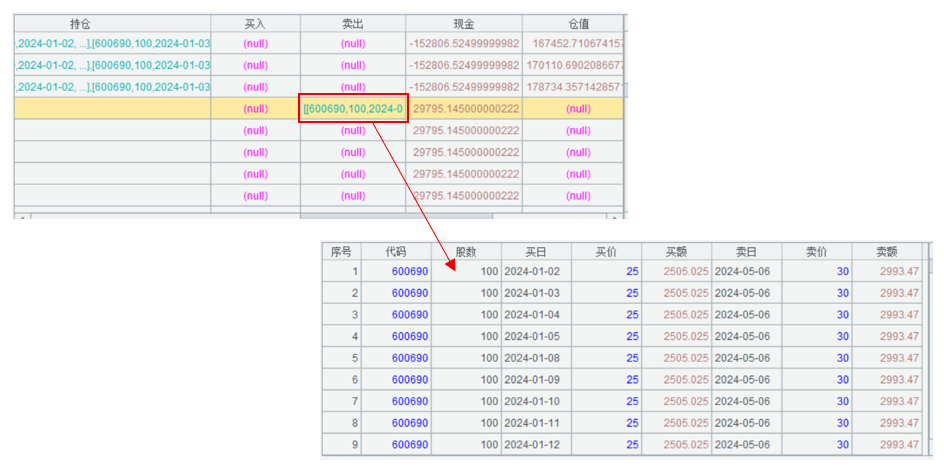This screenshot has height=474, width=944.
Task: Click the 仓值 column header
Action: 577,23
